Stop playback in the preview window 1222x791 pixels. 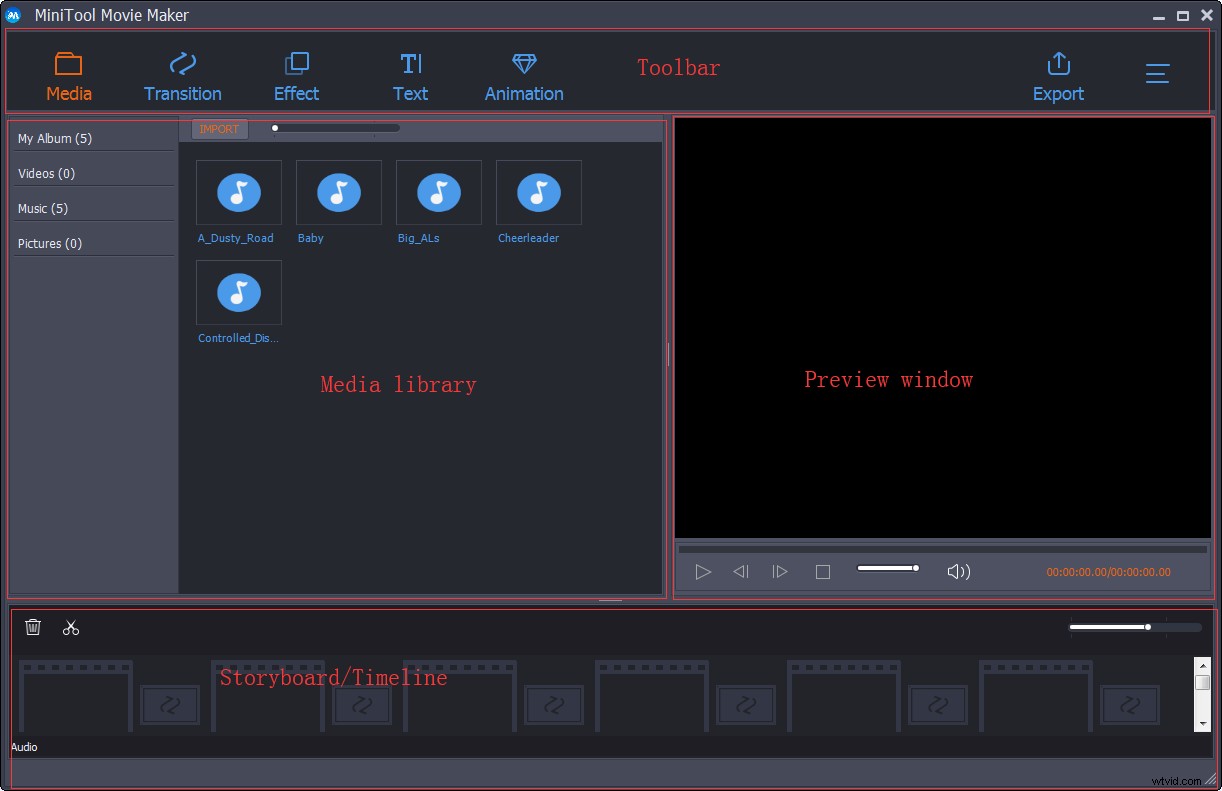tap(822, 571)
